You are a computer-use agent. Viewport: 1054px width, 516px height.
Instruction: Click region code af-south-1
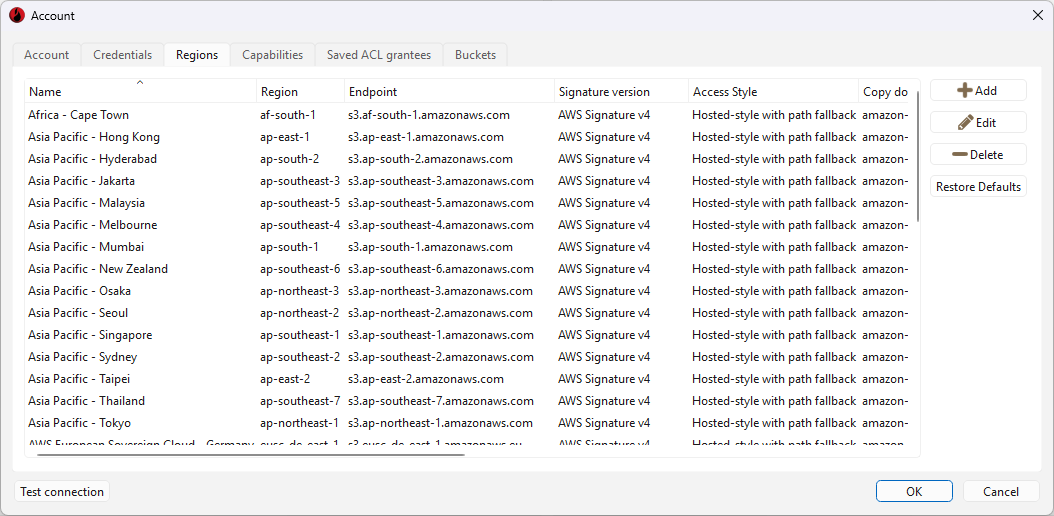288,115
